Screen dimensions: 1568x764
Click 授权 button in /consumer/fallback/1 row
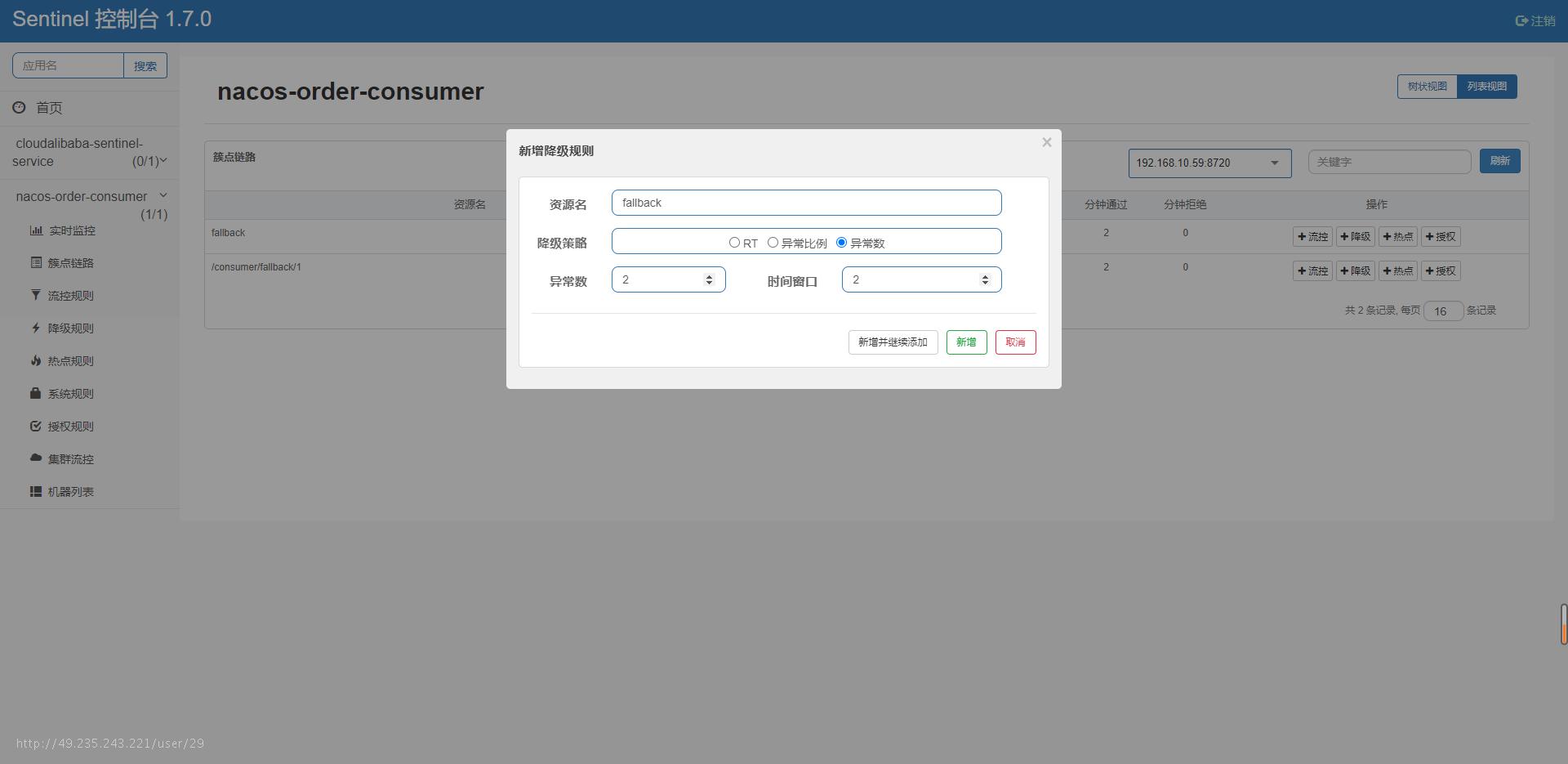click(x=1441, y=271)
